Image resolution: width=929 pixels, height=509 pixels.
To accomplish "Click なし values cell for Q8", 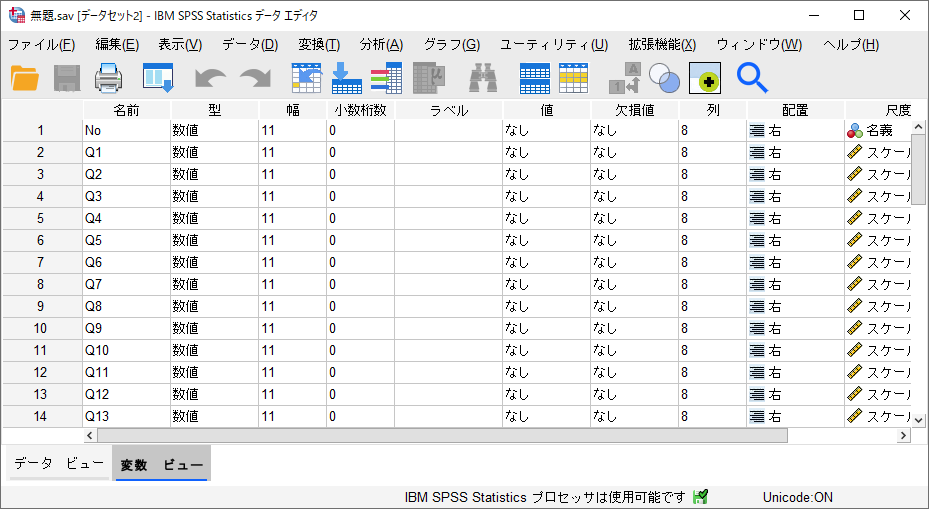I will tap(546, 306).
